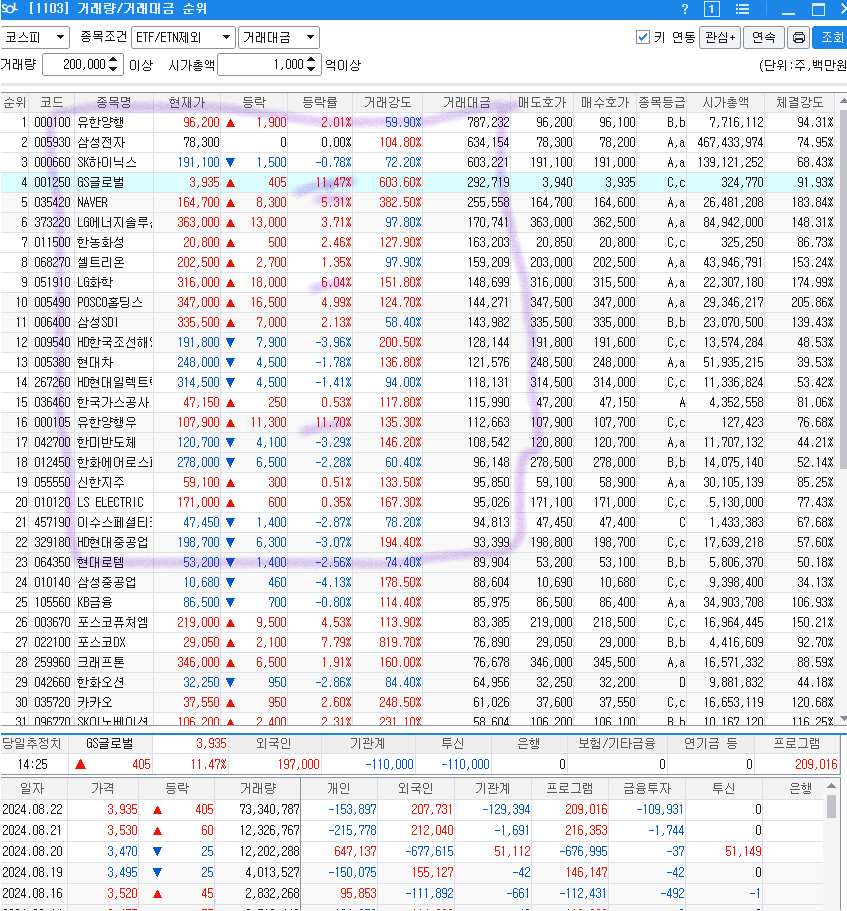Click the 시가총액 column header
The image size is (847, 911).
726,103
